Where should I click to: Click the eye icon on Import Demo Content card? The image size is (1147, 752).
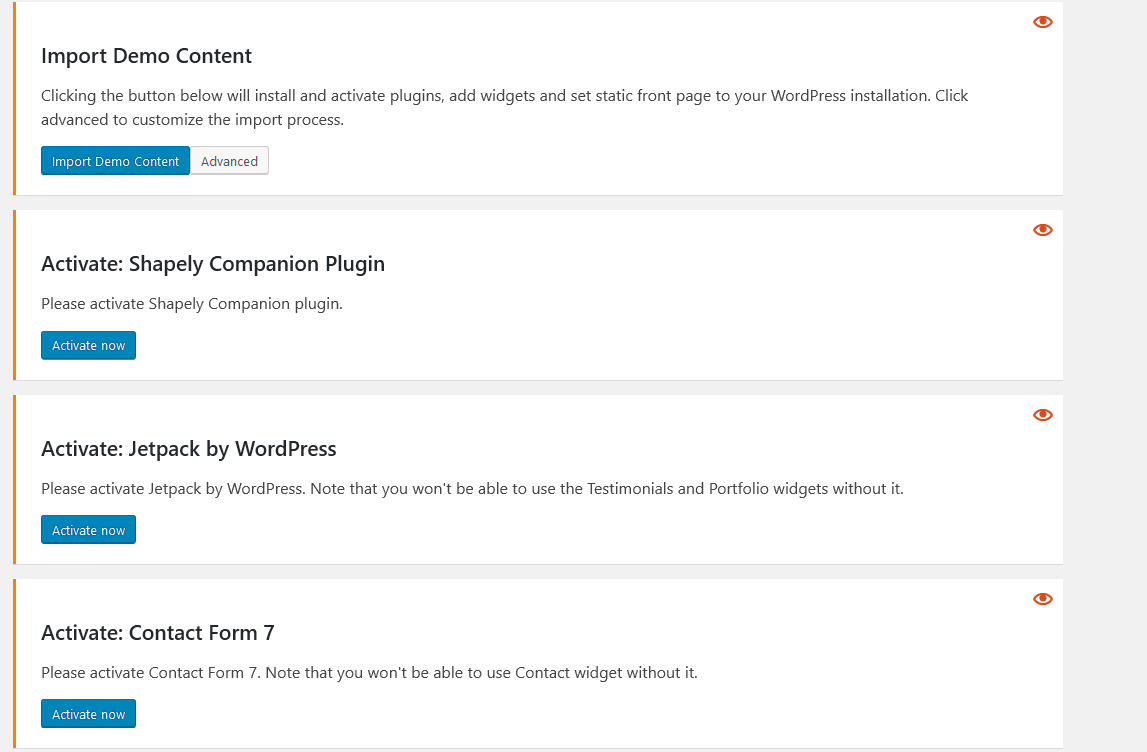[1042, 21]
